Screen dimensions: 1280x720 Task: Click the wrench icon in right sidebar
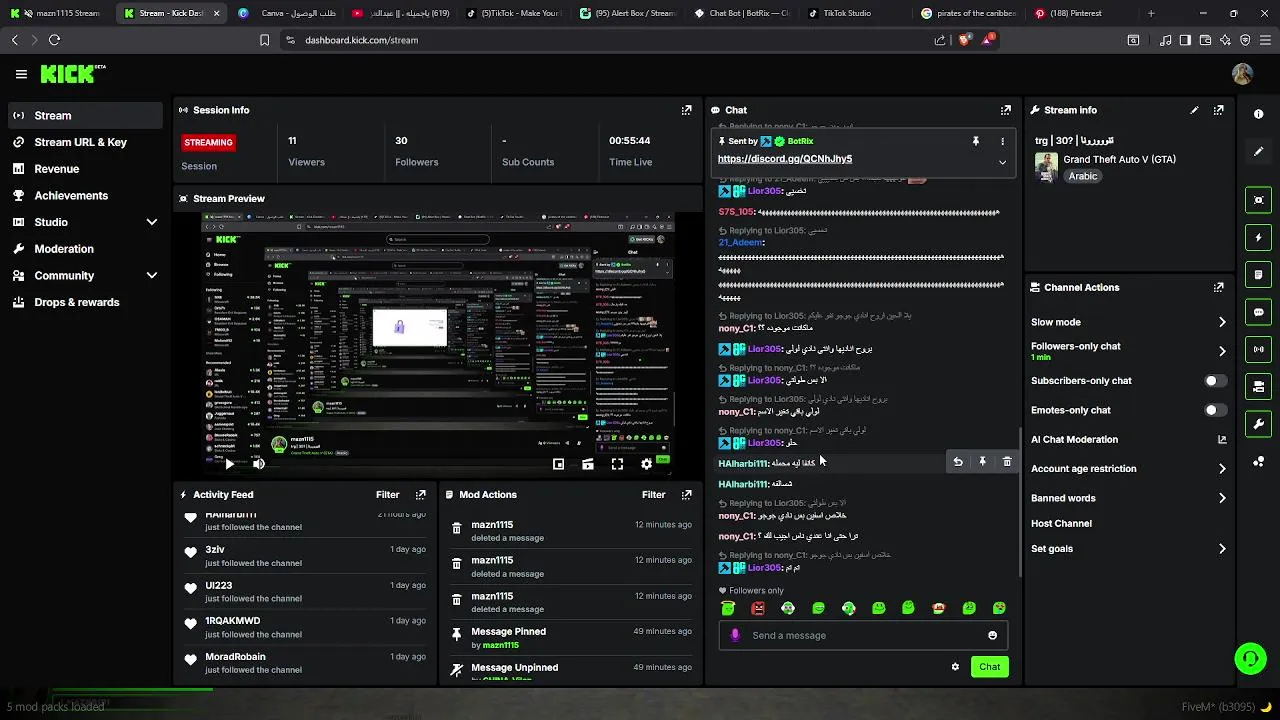click(x=1258, y=424)
